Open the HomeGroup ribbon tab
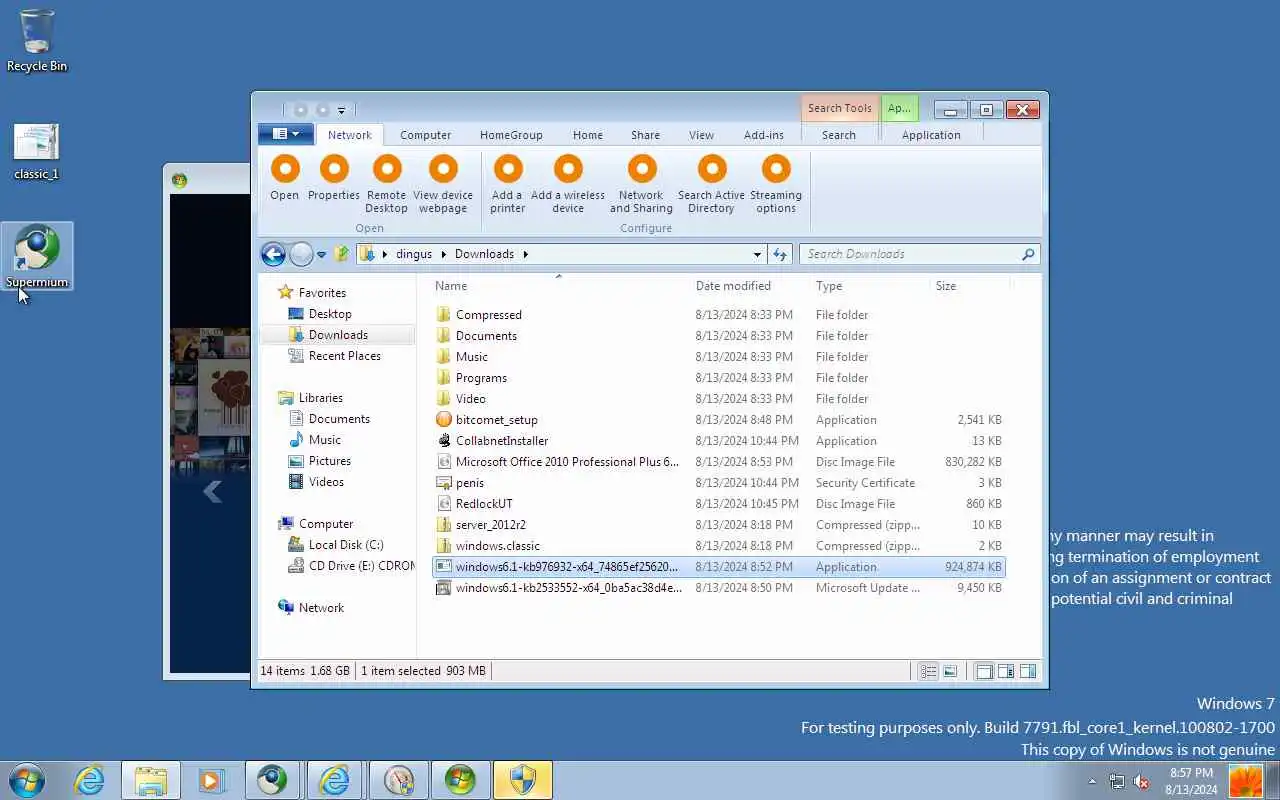 [511, 135]
